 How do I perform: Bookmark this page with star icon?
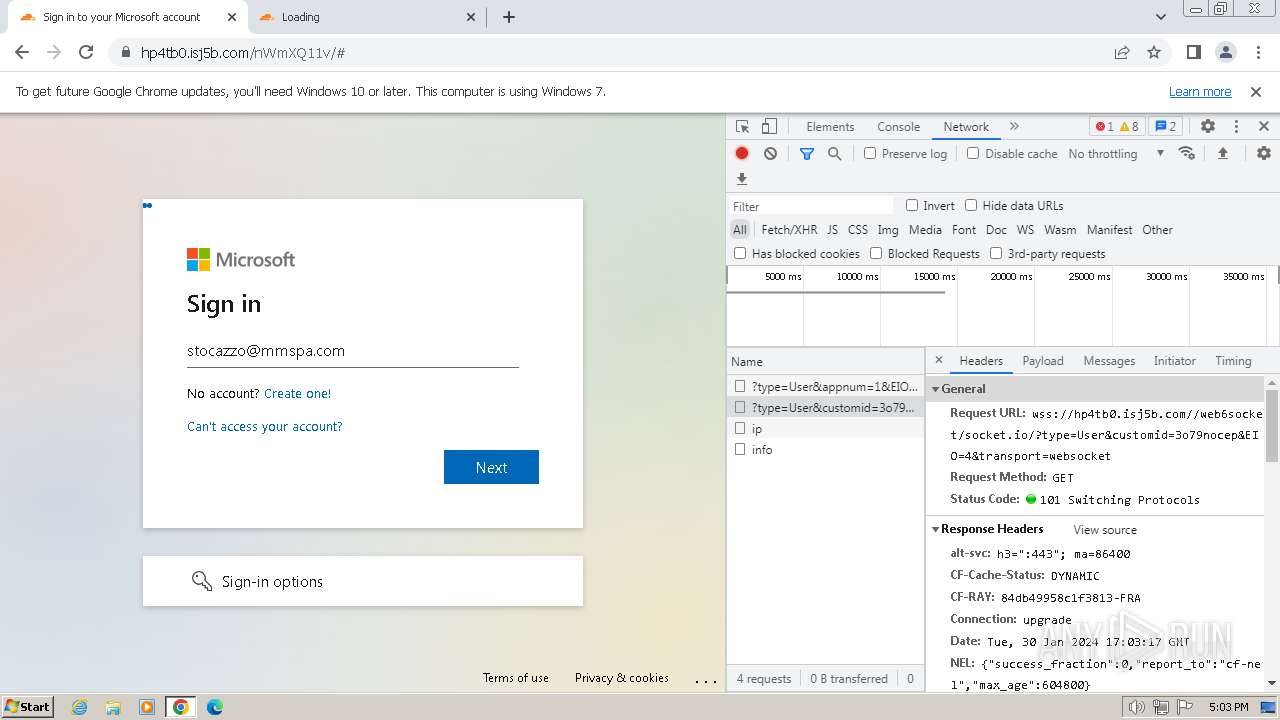(x=1154, y=52)
